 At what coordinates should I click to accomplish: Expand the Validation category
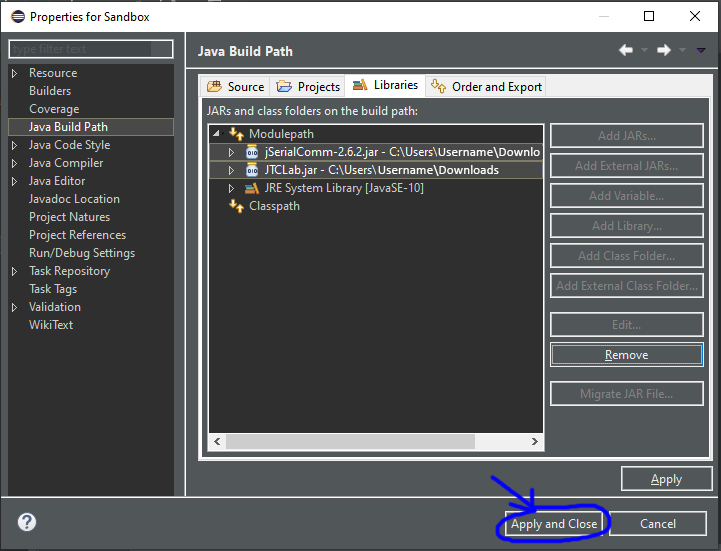pyautogui.click(x=14, y=307)
